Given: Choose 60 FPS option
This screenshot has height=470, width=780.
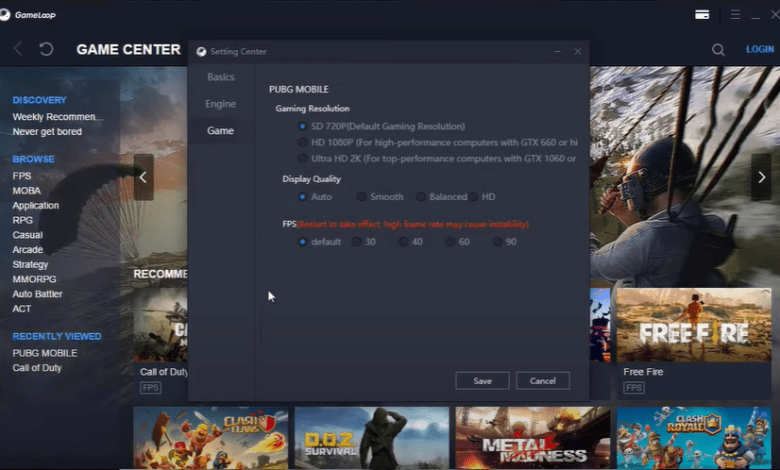Looking at the screenshot, I should pyautogui.click(x=450, y=242).
